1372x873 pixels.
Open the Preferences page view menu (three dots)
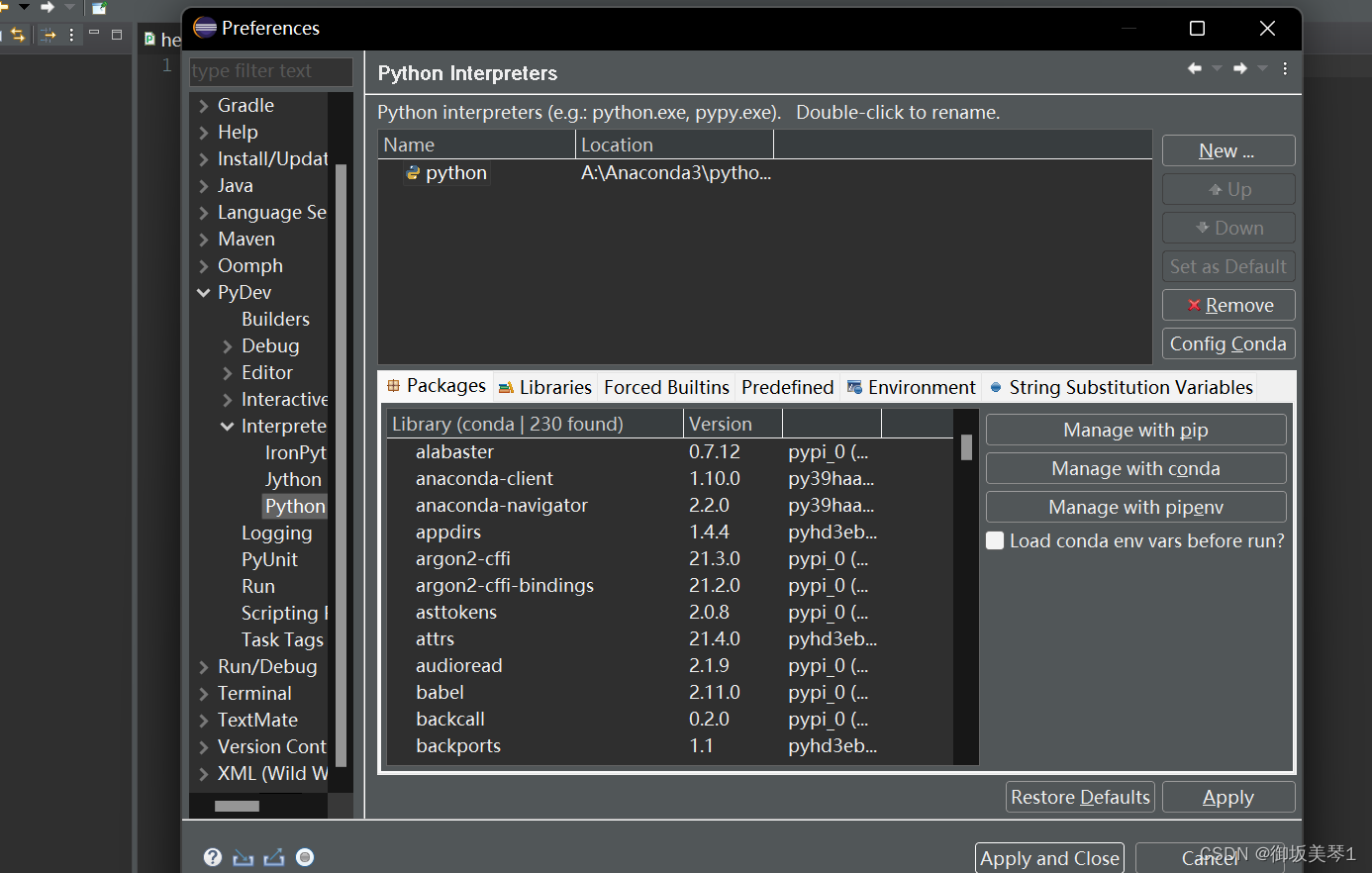[x=1285, y=68]
